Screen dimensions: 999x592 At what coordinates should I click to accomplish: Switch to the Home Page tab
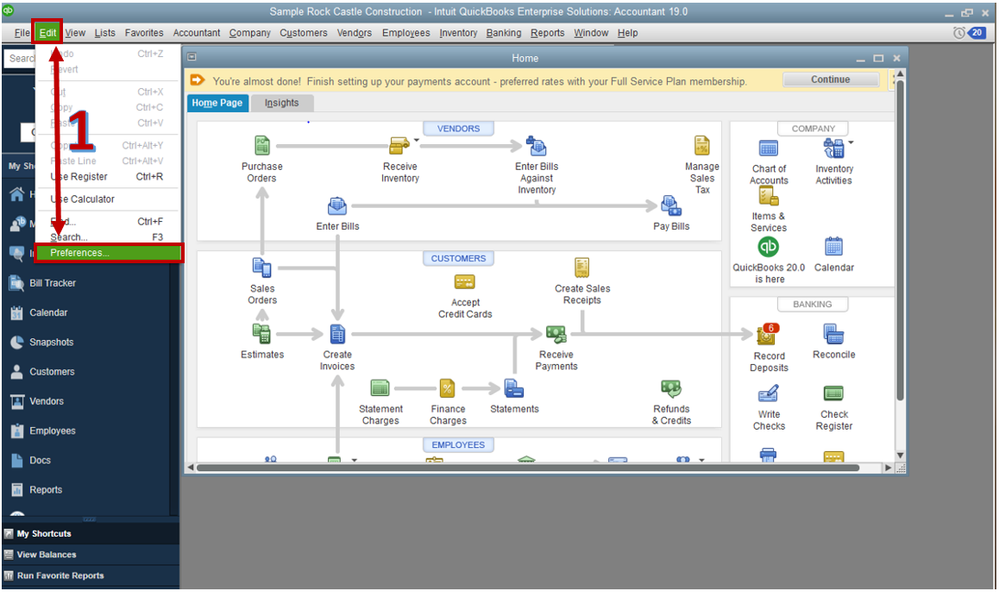[217, 103]
